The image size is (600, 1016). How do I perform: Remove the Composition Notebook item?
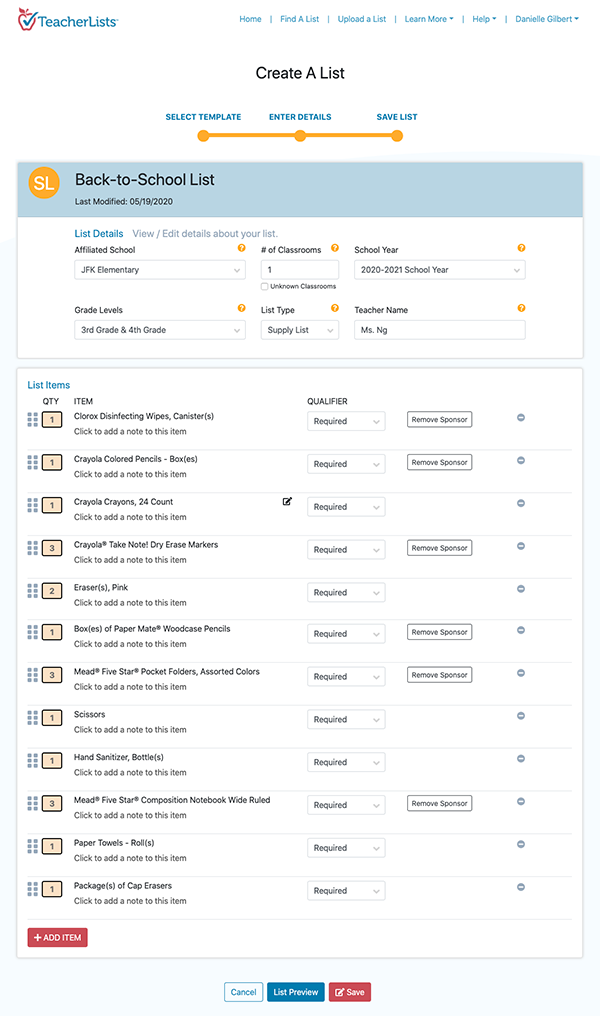pos(521,802)
